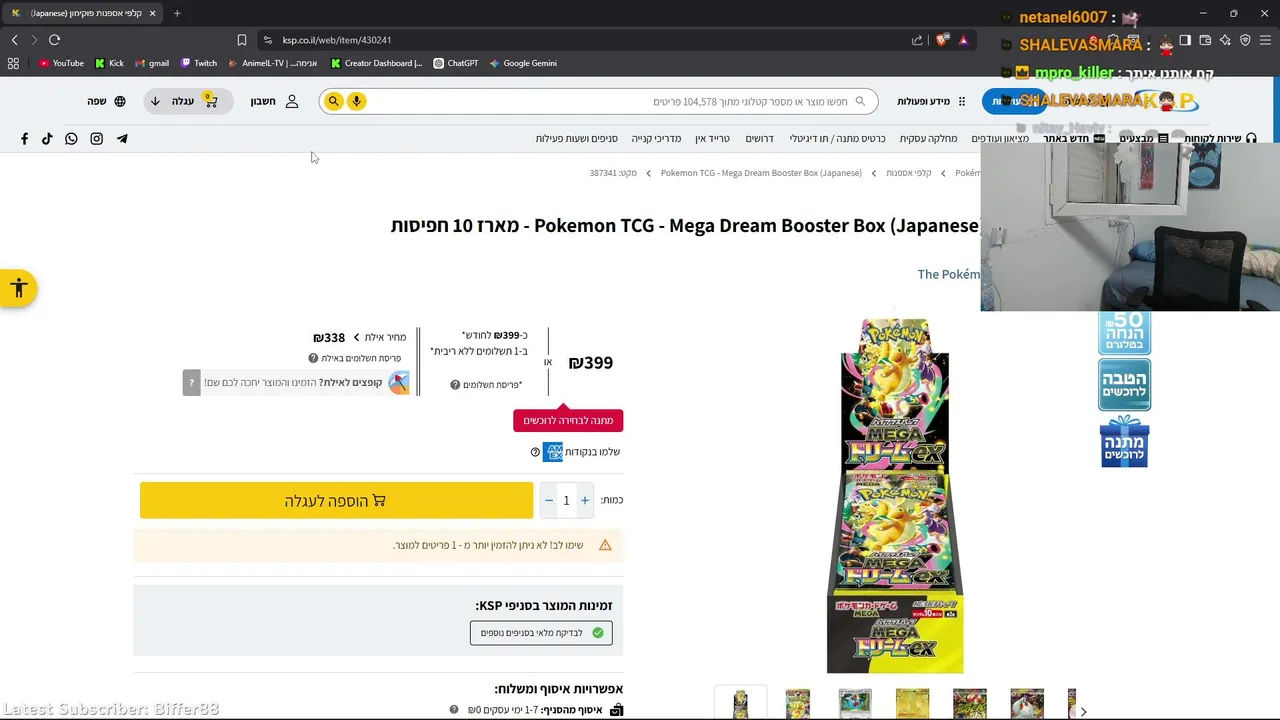Viewport: 1280px width, 720px height.
Task: Open KSP Facebook page icon
Action: point(24,139)
